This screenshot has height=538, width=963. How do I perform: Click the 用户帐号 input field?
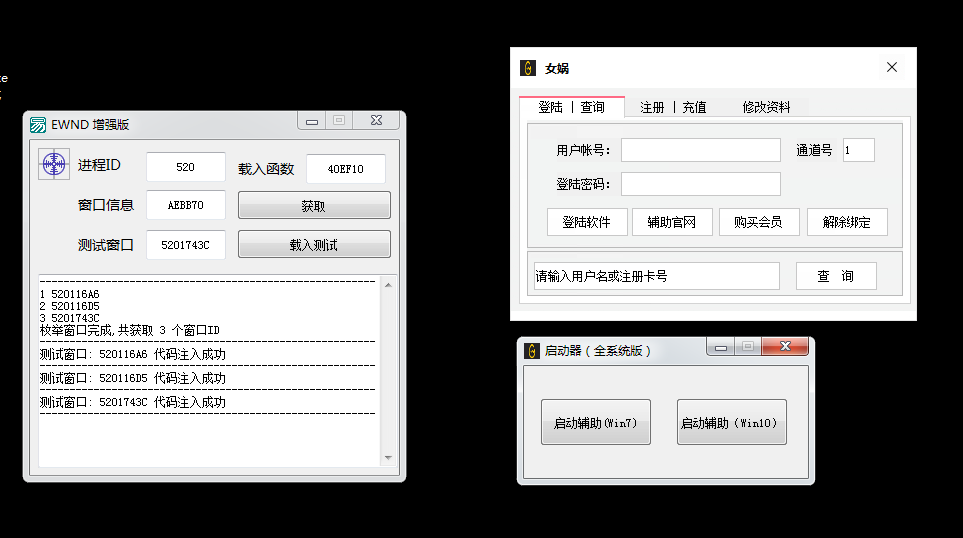[700, 150]
